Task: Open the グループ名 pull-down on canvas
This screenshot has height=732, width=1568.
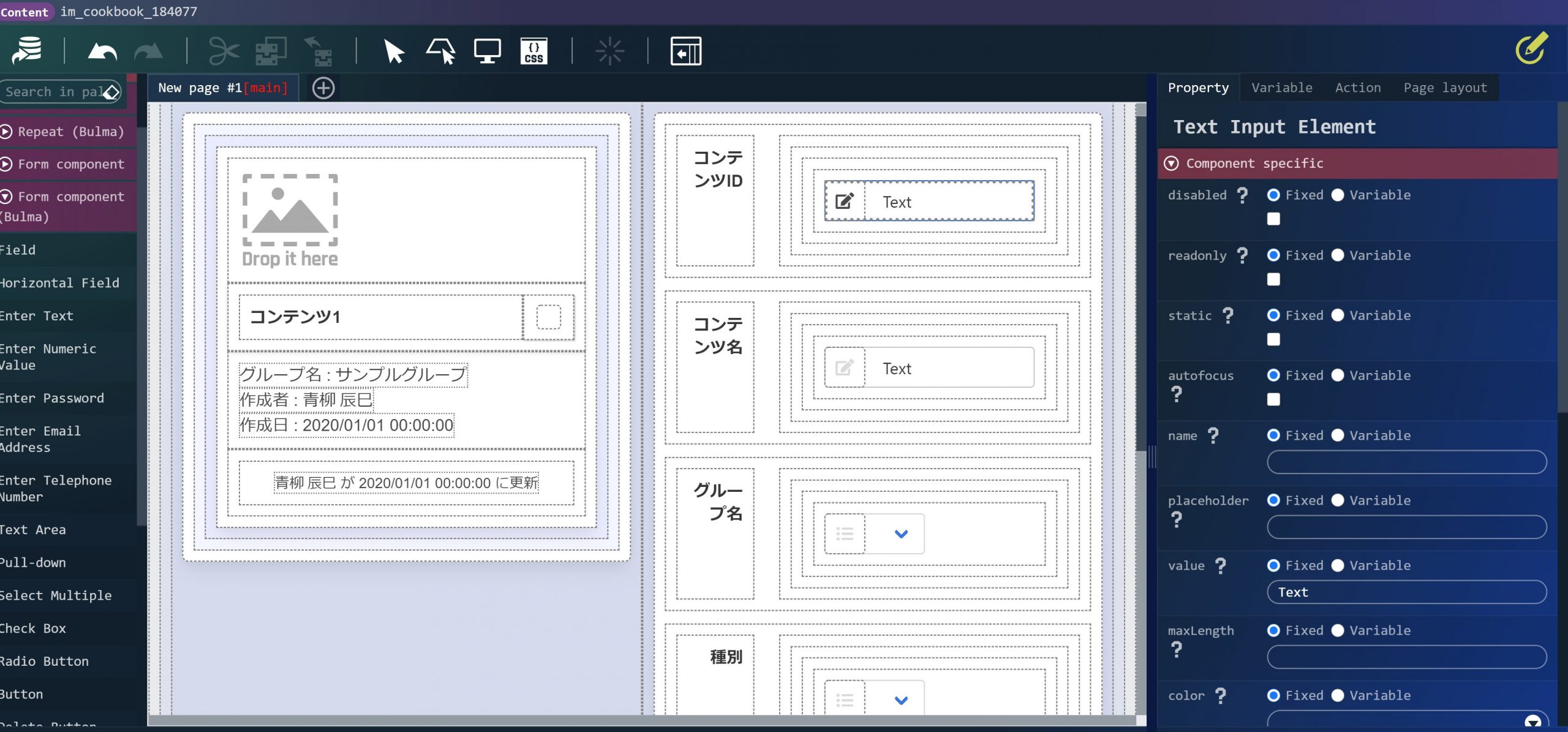Action: click(874, 534)
